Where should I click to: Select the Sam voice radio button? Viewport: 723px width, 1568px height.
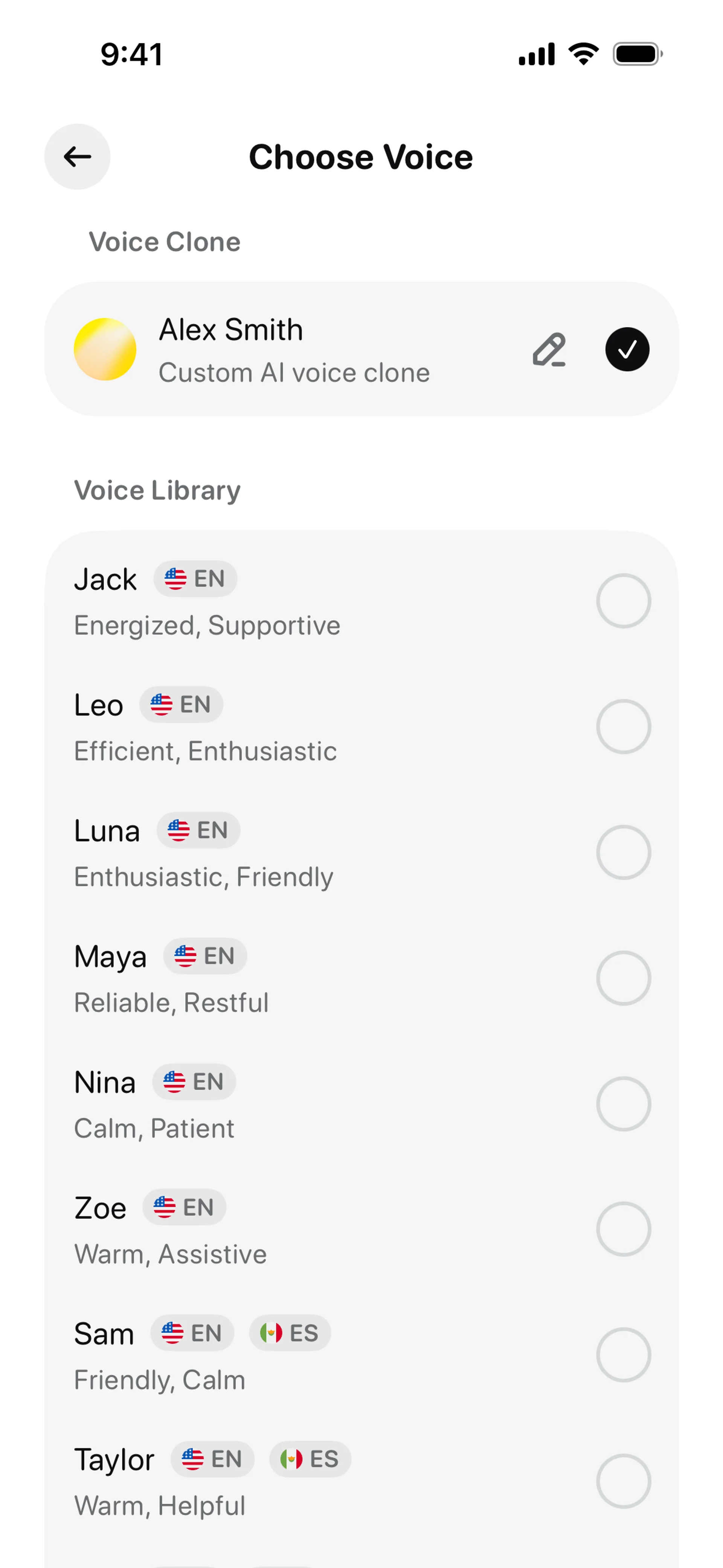[x=623, y=1355]
